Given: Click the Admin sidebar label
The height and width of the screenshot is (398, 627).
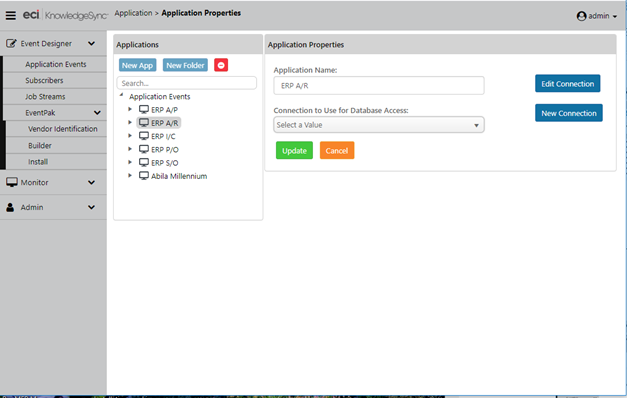Looking at the screenshot, I should point(32,207).
